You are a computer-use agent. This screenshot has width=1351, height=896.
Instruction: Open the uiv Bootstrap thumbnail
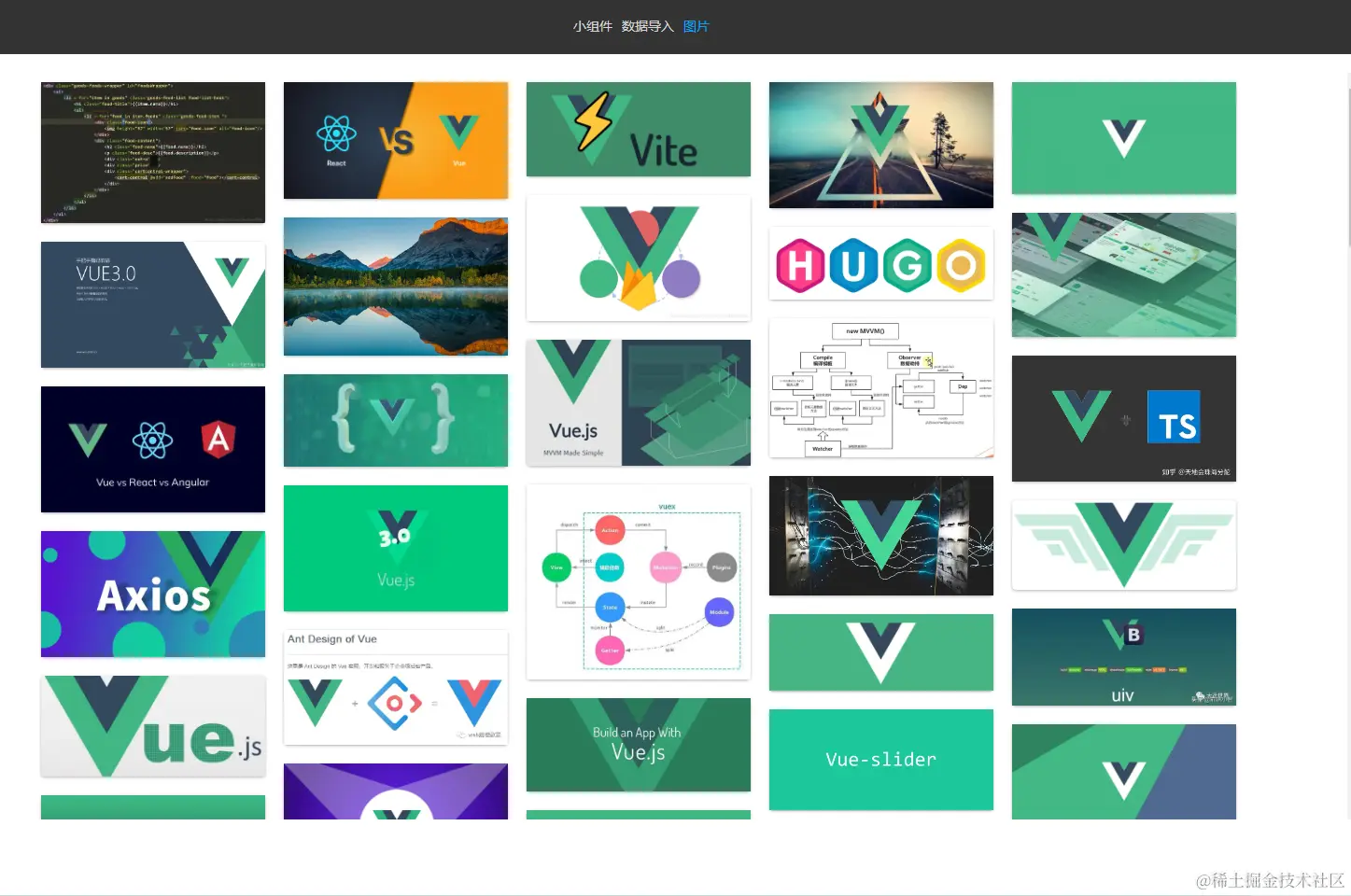pyautogui.click(x=1124, y=657)
